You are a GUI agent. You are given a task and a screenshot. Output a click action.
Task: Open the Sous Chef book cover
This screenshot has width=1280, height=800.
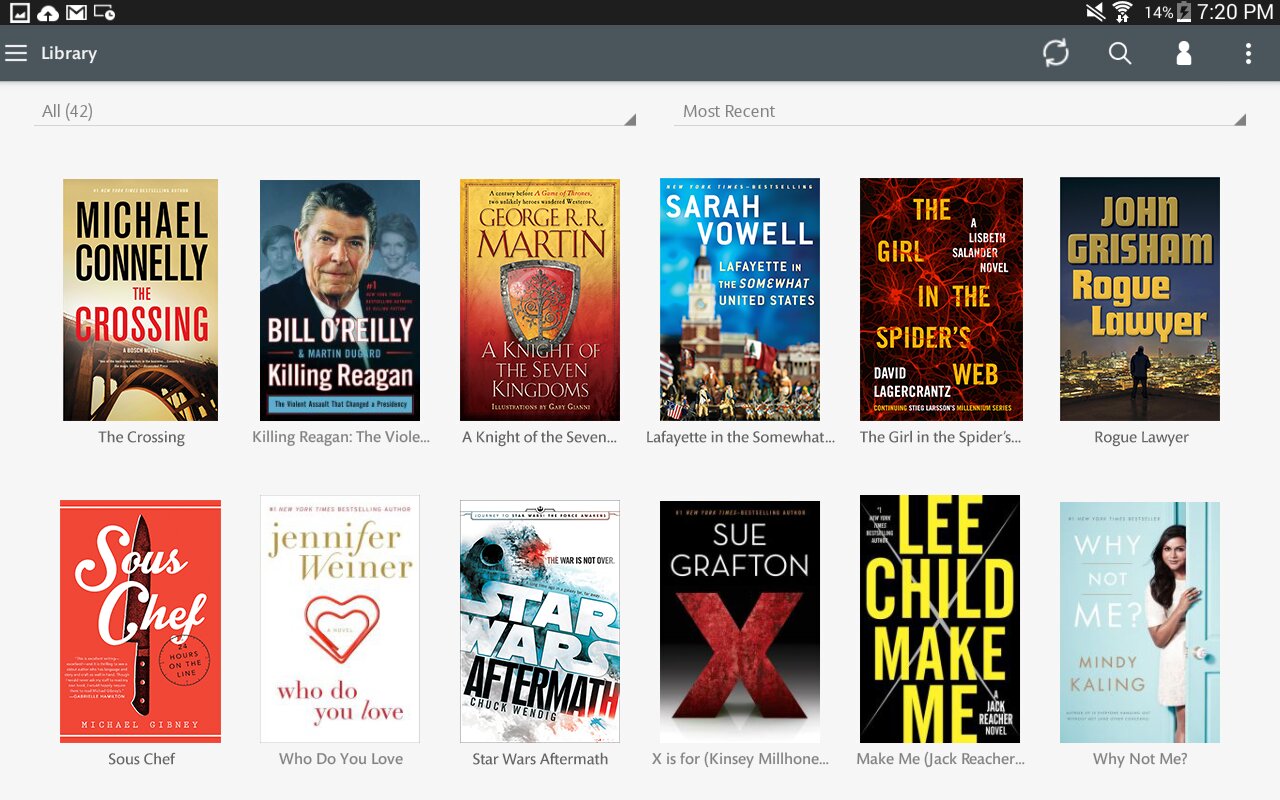coord(140,621)
